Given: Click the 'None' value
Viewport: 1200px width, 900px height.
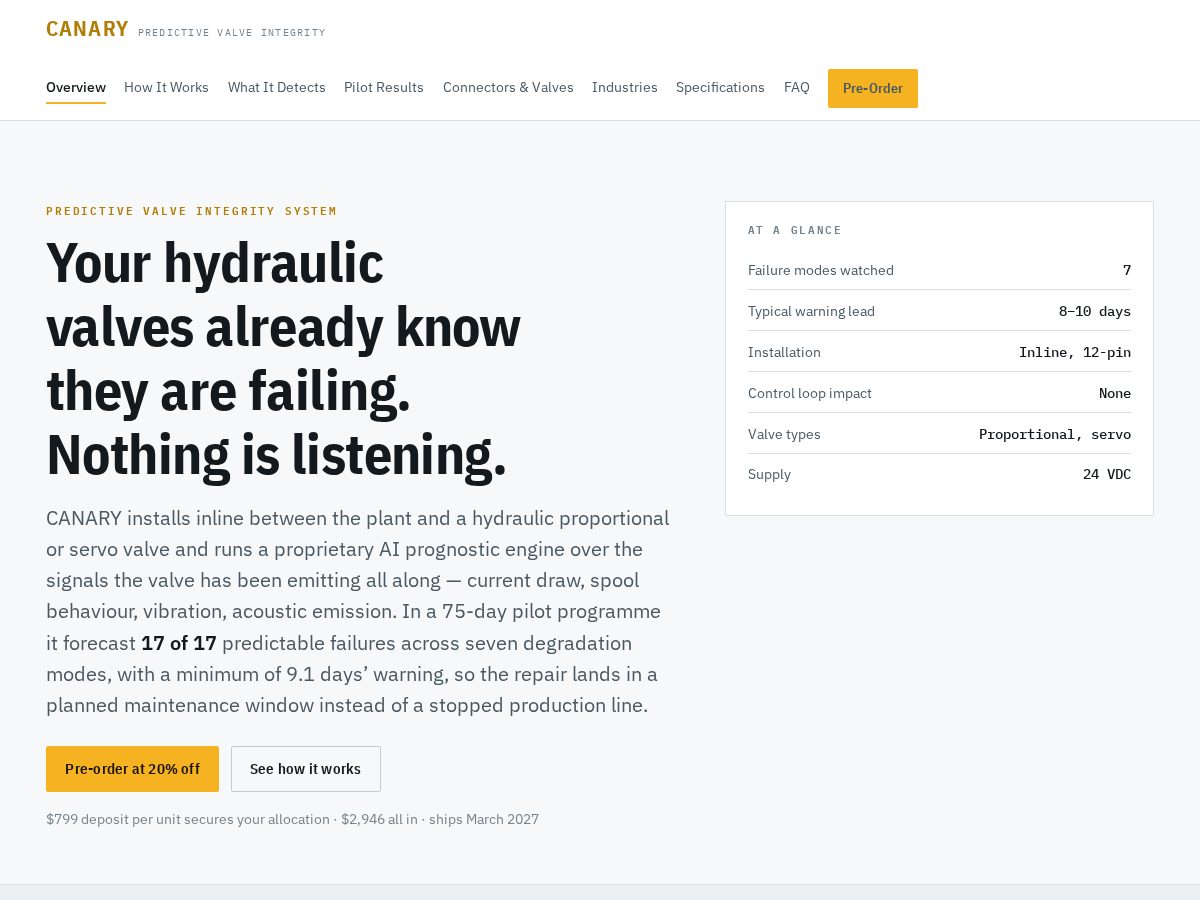Looking at the screenshot, I should point(1115,393).
